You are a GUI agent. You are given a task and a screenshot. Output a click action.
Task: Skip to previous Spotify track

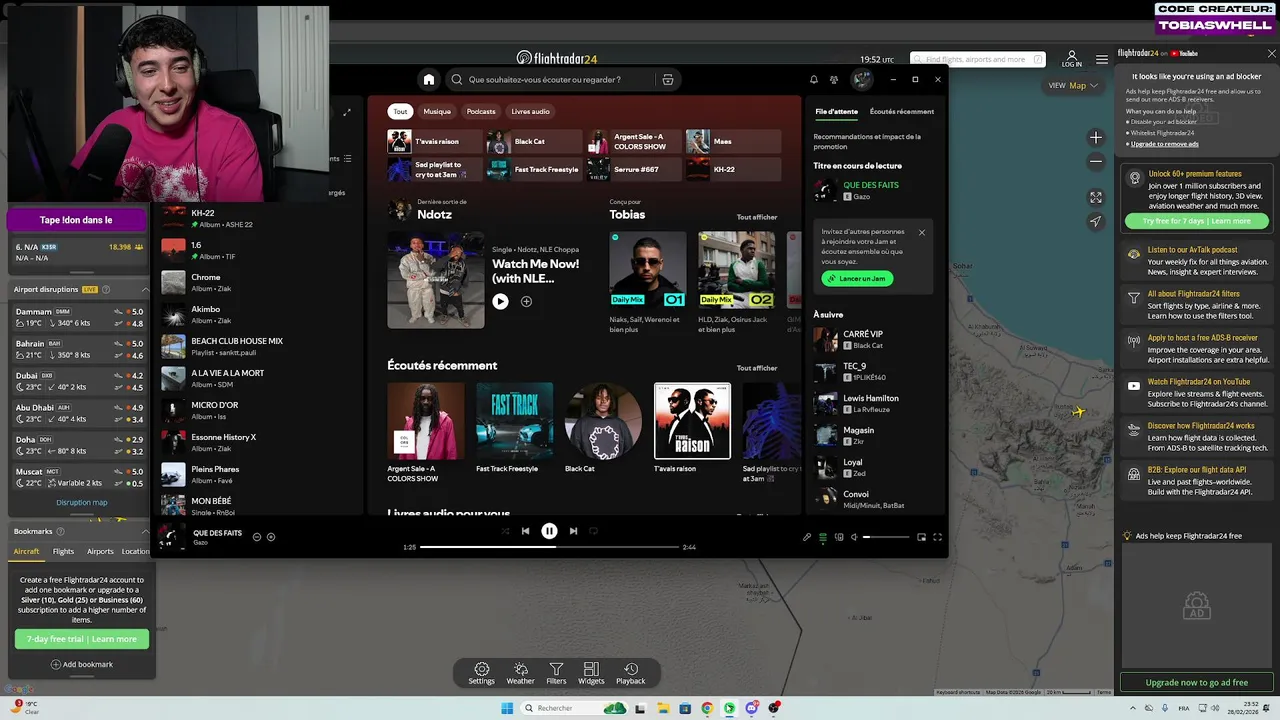(525, 531)
